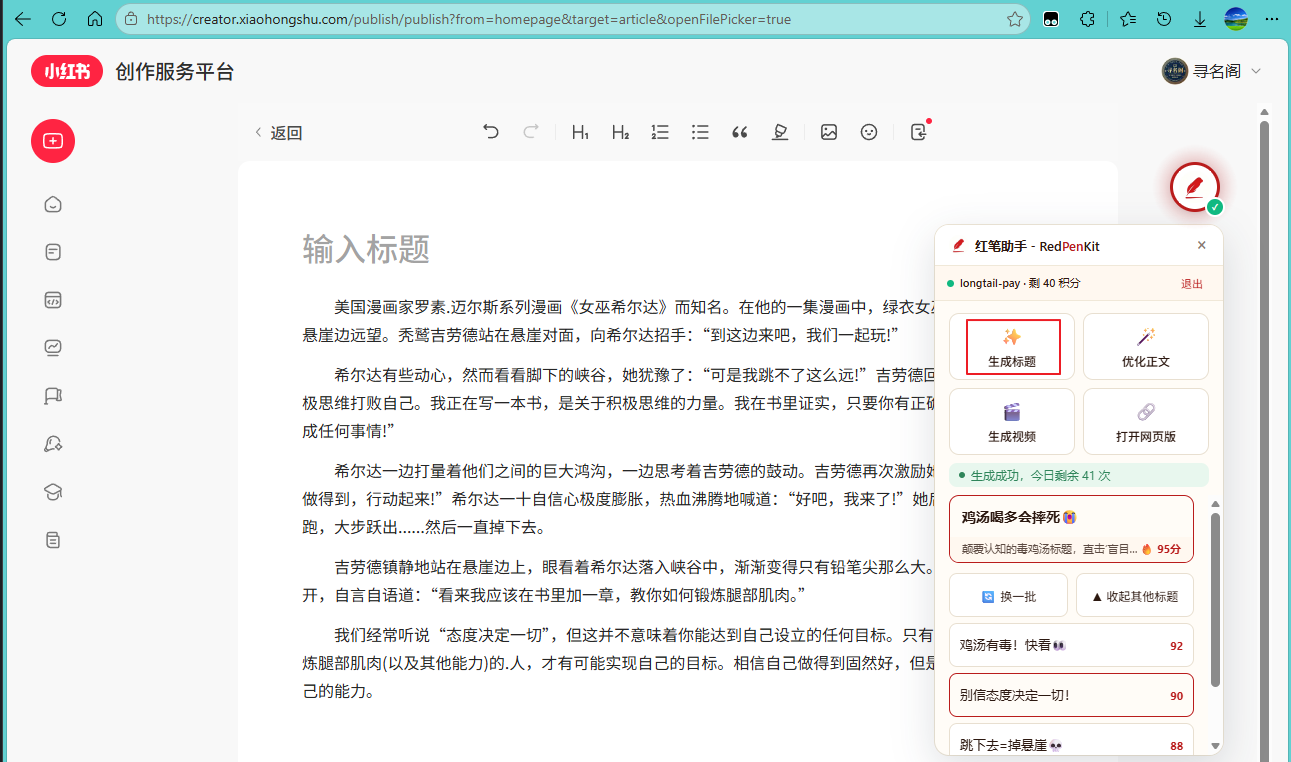The width and height of the screenshot is (1291, 762).
Task: Click the 优化正文 button
Action: tap(1146, 347)
